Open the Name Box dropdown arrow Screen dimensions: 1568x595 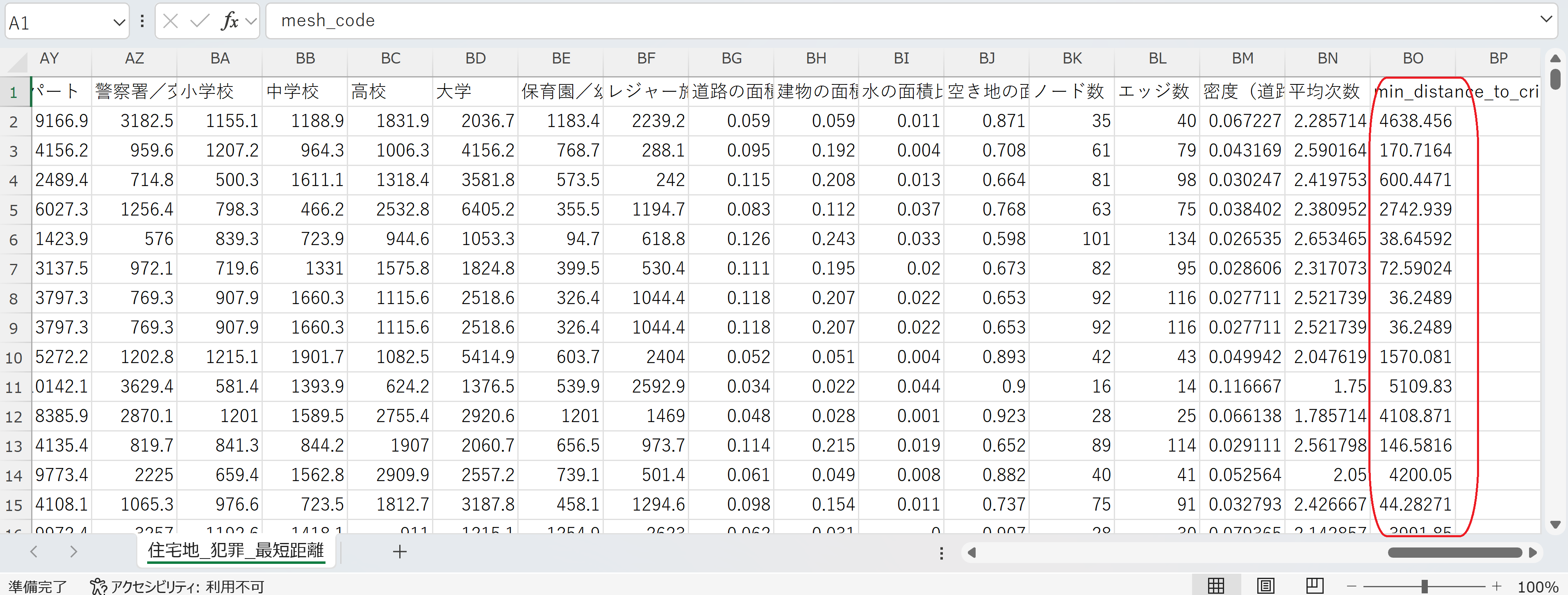119,23
